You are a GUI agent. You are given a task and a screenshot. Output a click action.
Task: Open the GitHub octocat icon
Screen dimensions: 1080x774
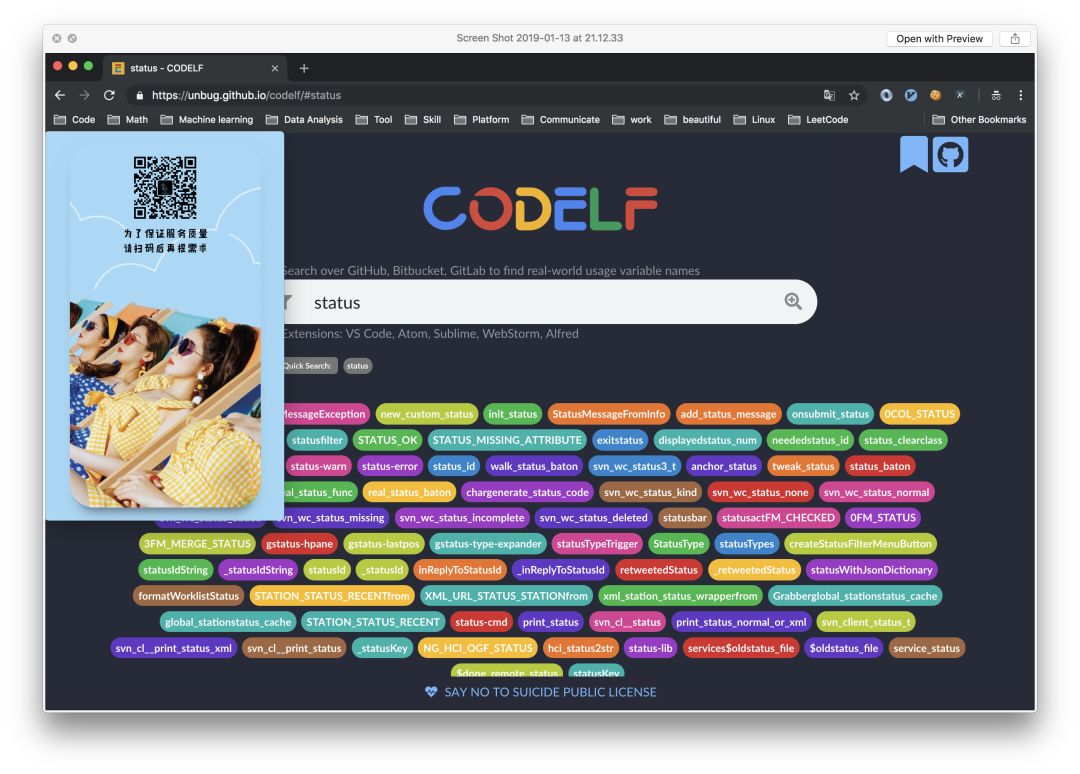pos(951,154)
